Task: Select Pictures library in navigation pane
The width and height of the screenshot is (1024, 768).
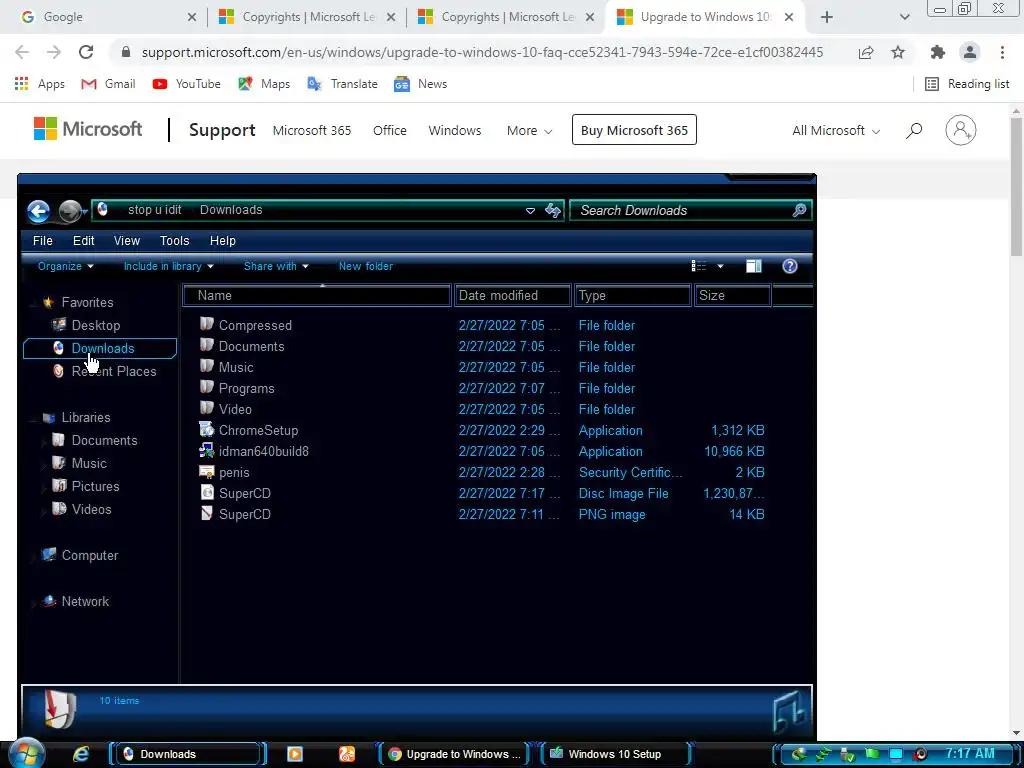Action: coord(95,486)
